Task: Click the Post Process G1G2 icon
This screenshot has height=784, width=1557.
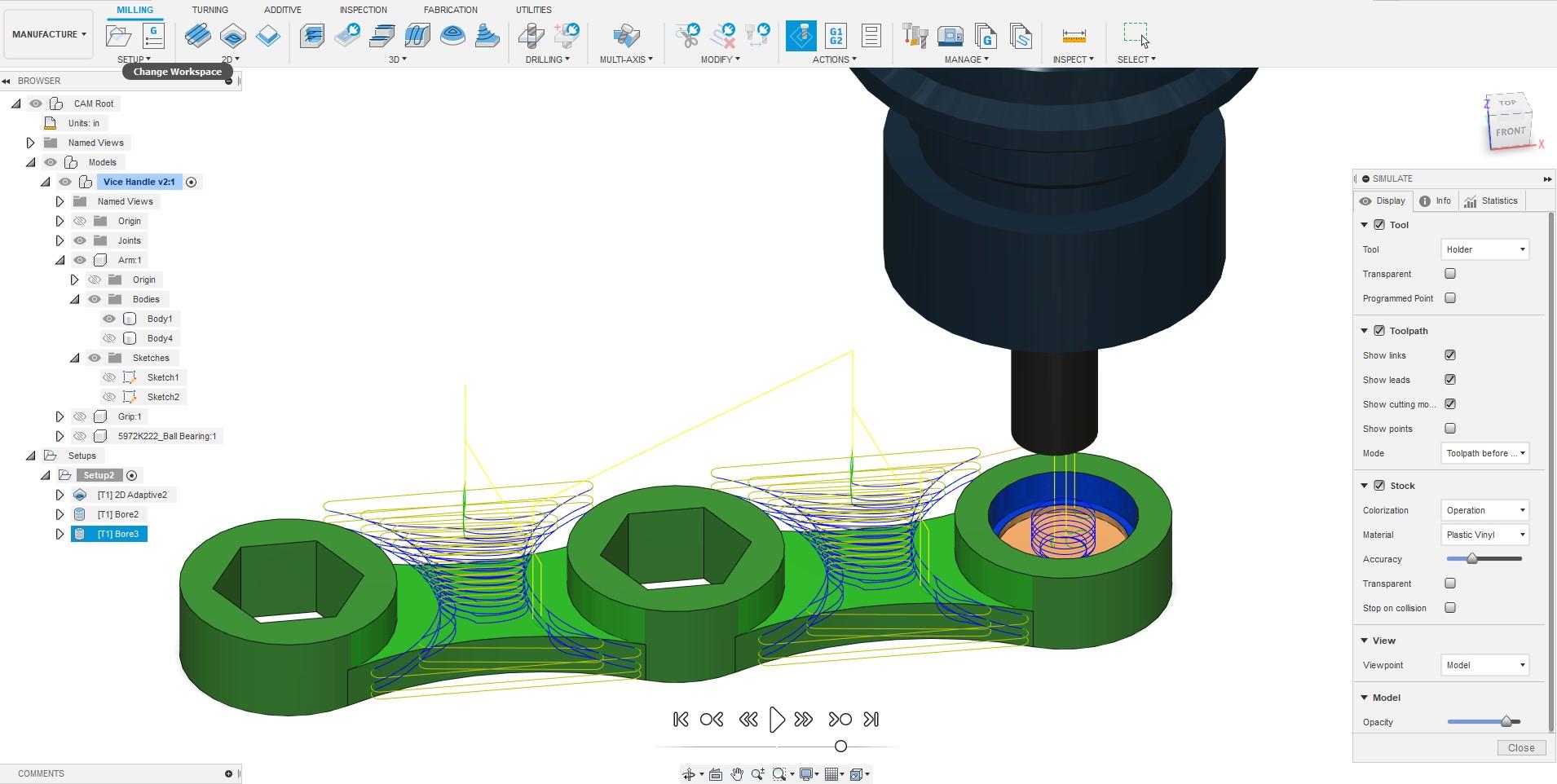Action: (x=836, y=35)
